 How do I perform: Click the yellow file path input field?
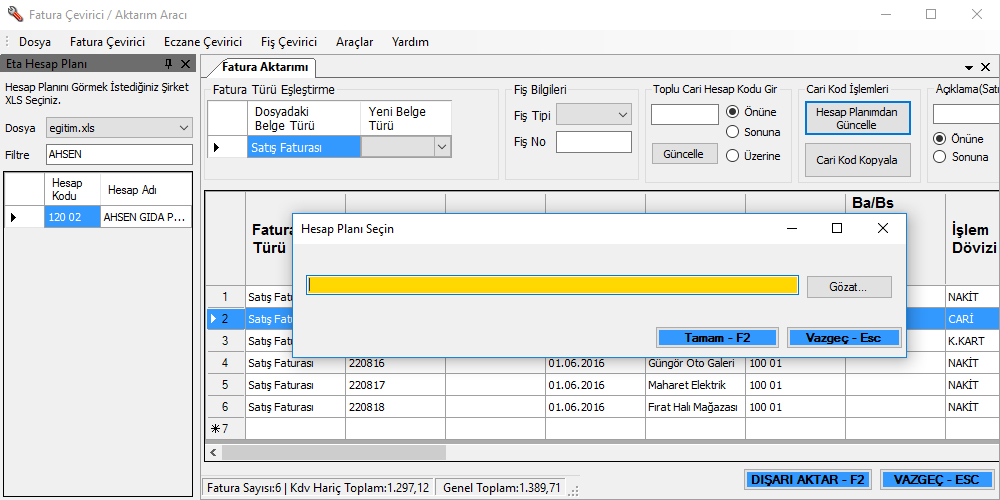click(x=552, y=285)
